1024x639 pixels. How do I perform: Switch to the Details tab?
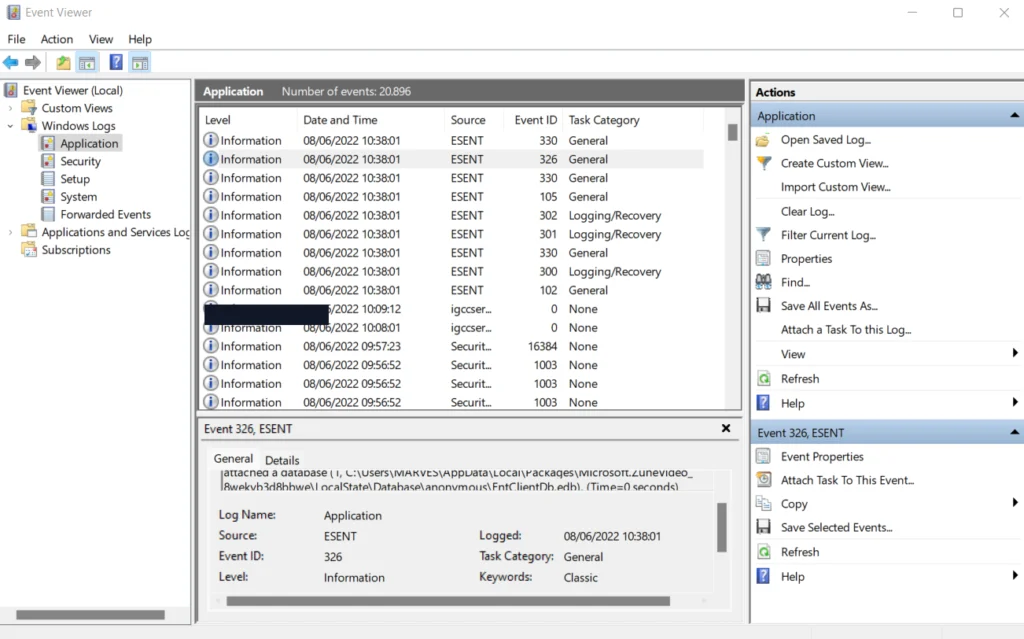282,460
